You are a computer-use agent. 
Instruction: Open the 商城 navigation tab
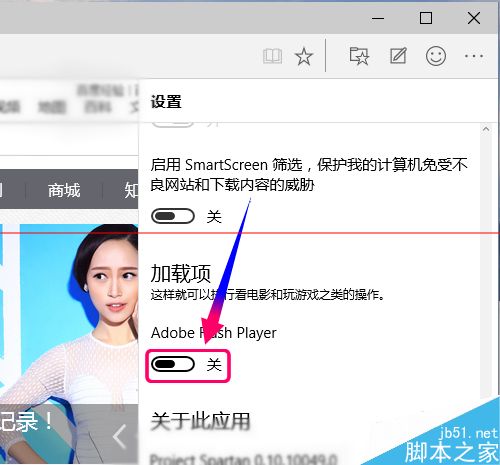point(64,190)
